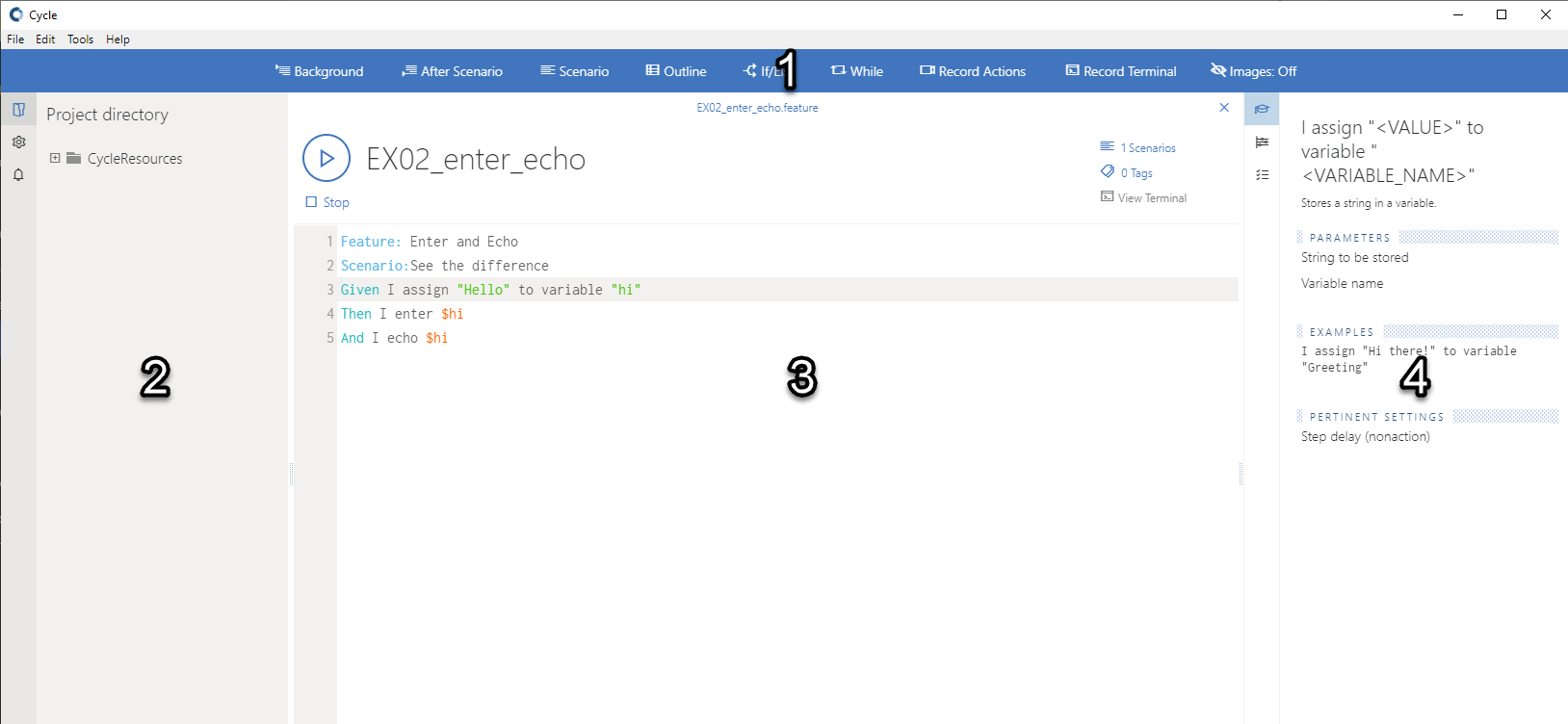Open the checklist icon in right panel strip
The width and height of the screenshot is (1568, 724).
click(x=1262, y=175)
